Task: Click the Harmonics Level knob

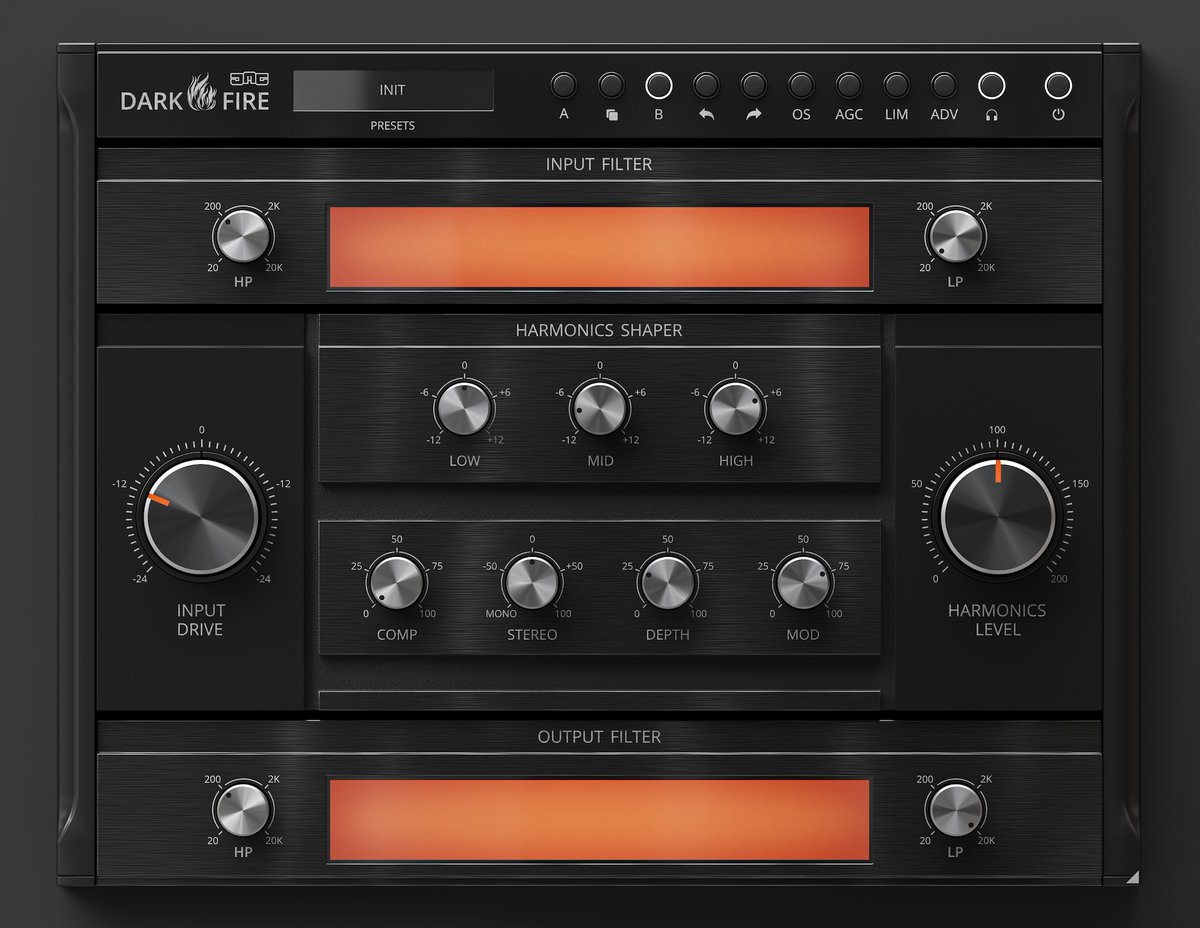Action: [x=998, y=518]
